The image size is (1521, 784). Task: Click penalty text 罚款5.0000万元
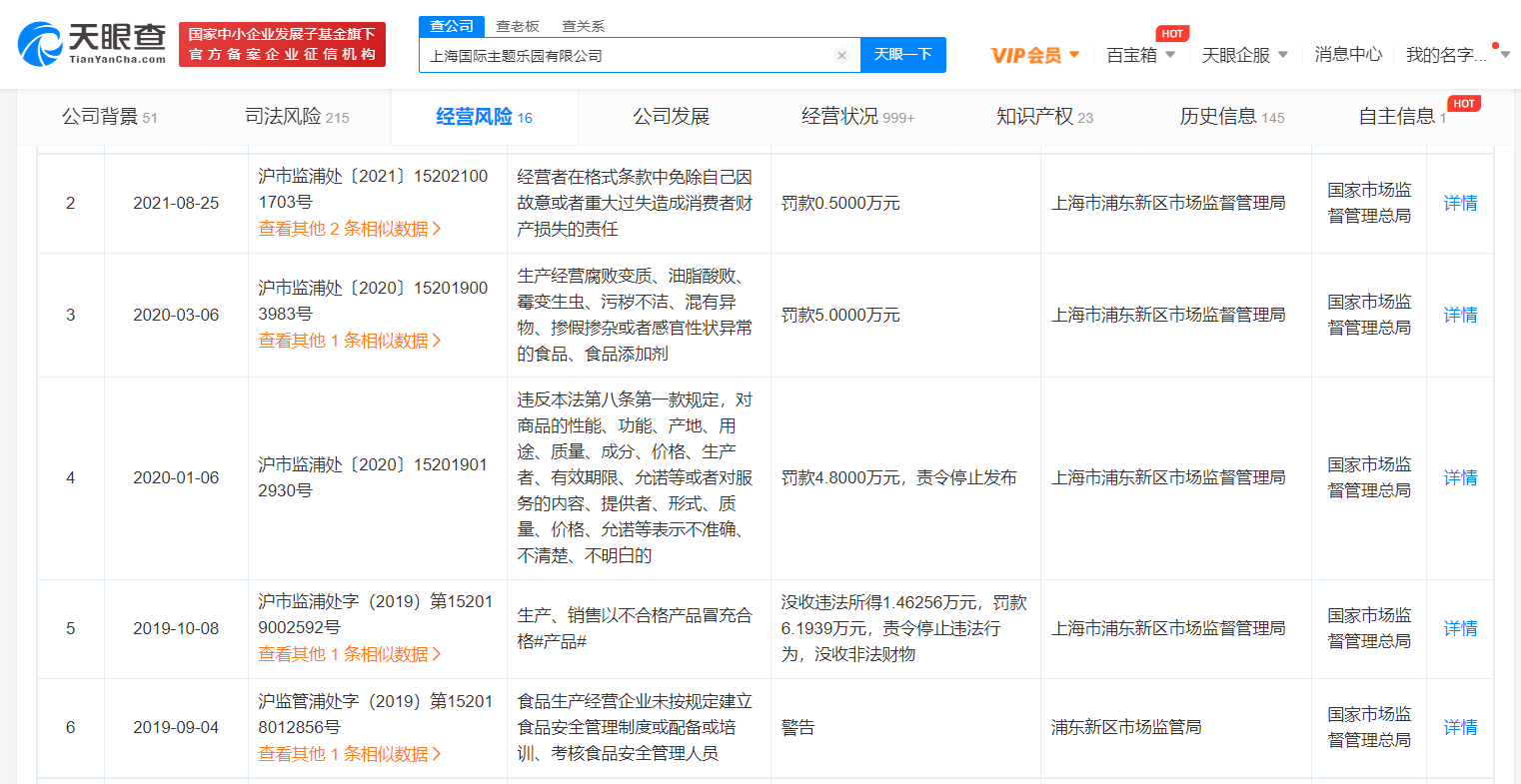(x=840, y=315)
